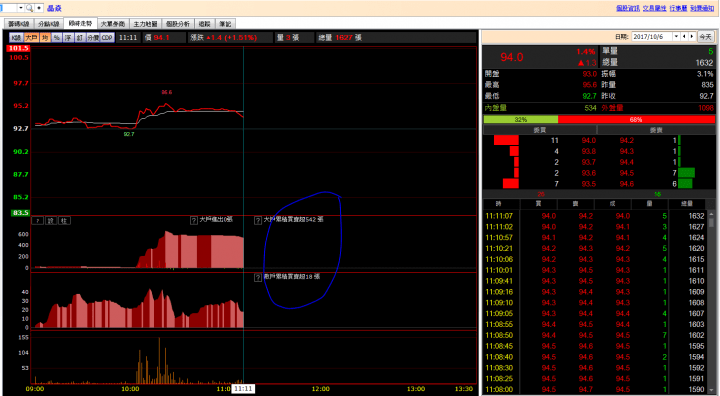
Task: Open the first link in the top-right link row
Action: [628, 8]
